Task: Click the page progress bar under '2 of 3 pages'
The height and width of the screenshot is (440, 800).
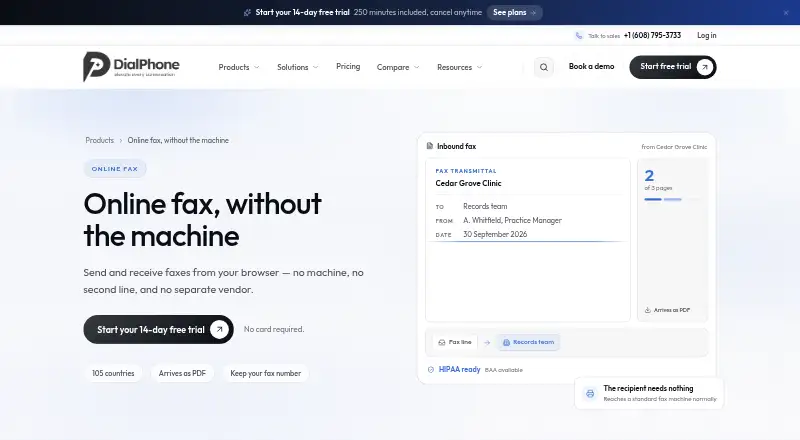Action: click(x=673, y=200)
